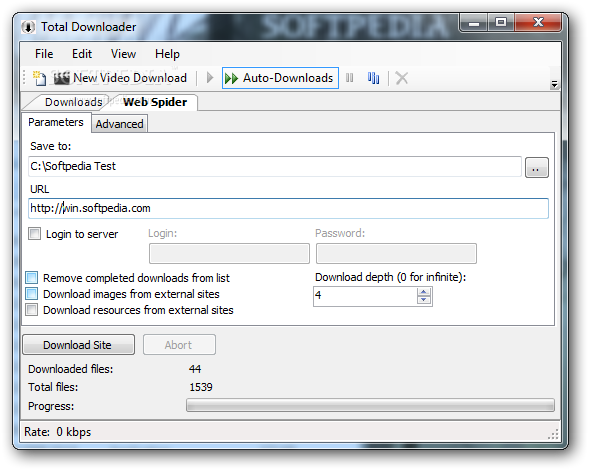Toggle Remove completed downloads from list
This screenshot has height=470, width=589.
pos(32,278)
